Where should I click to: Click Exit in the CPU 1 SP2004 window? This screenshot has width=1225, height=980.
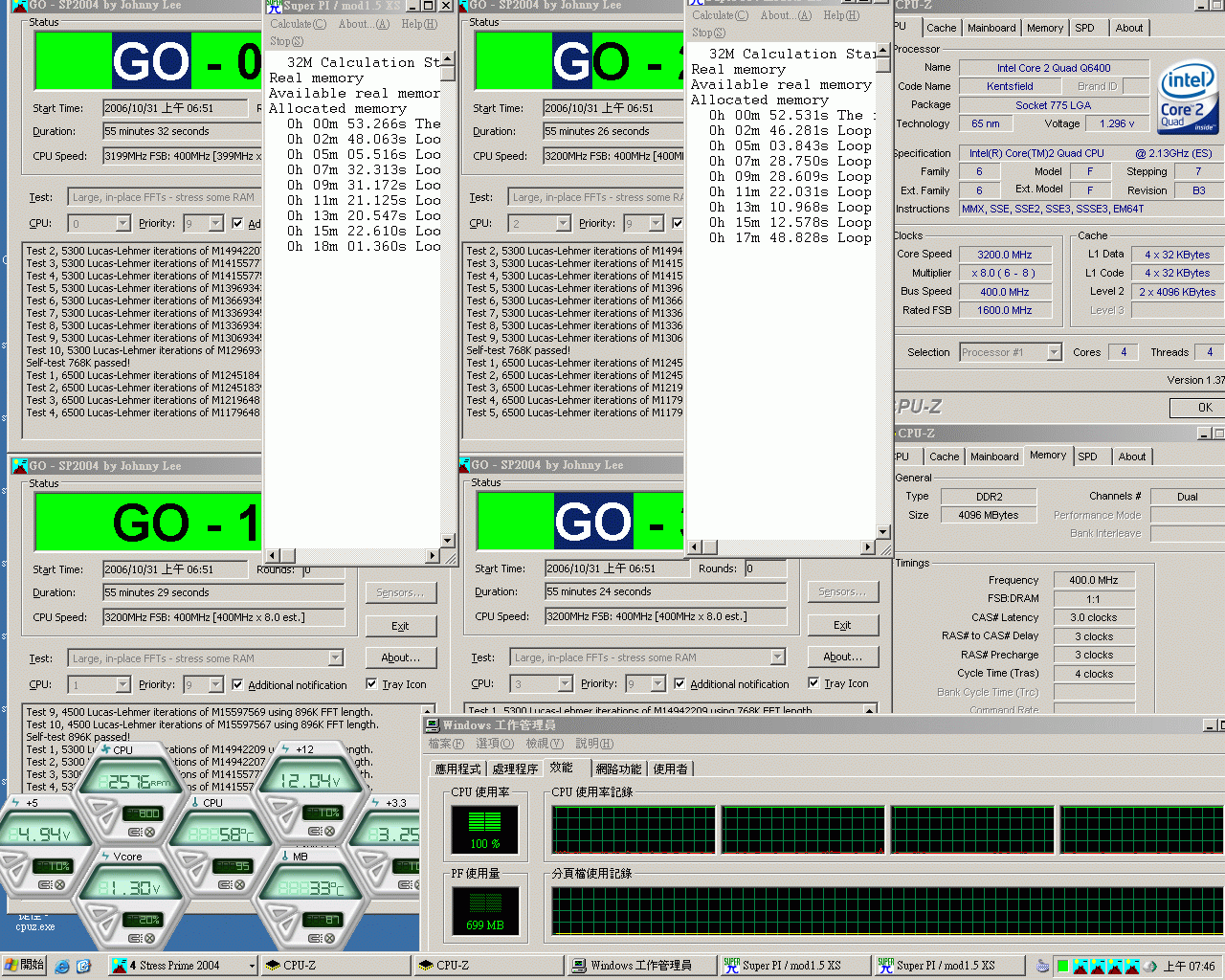click(x=400, y=626)
